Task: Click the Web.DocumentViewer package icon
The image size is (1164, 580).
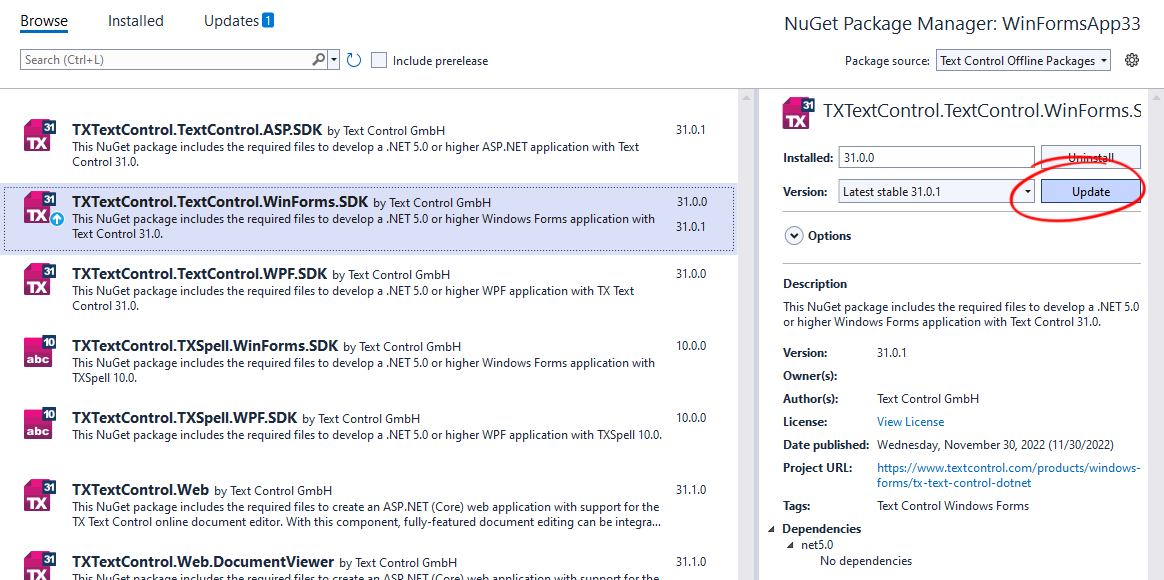Action: point(39,565)
